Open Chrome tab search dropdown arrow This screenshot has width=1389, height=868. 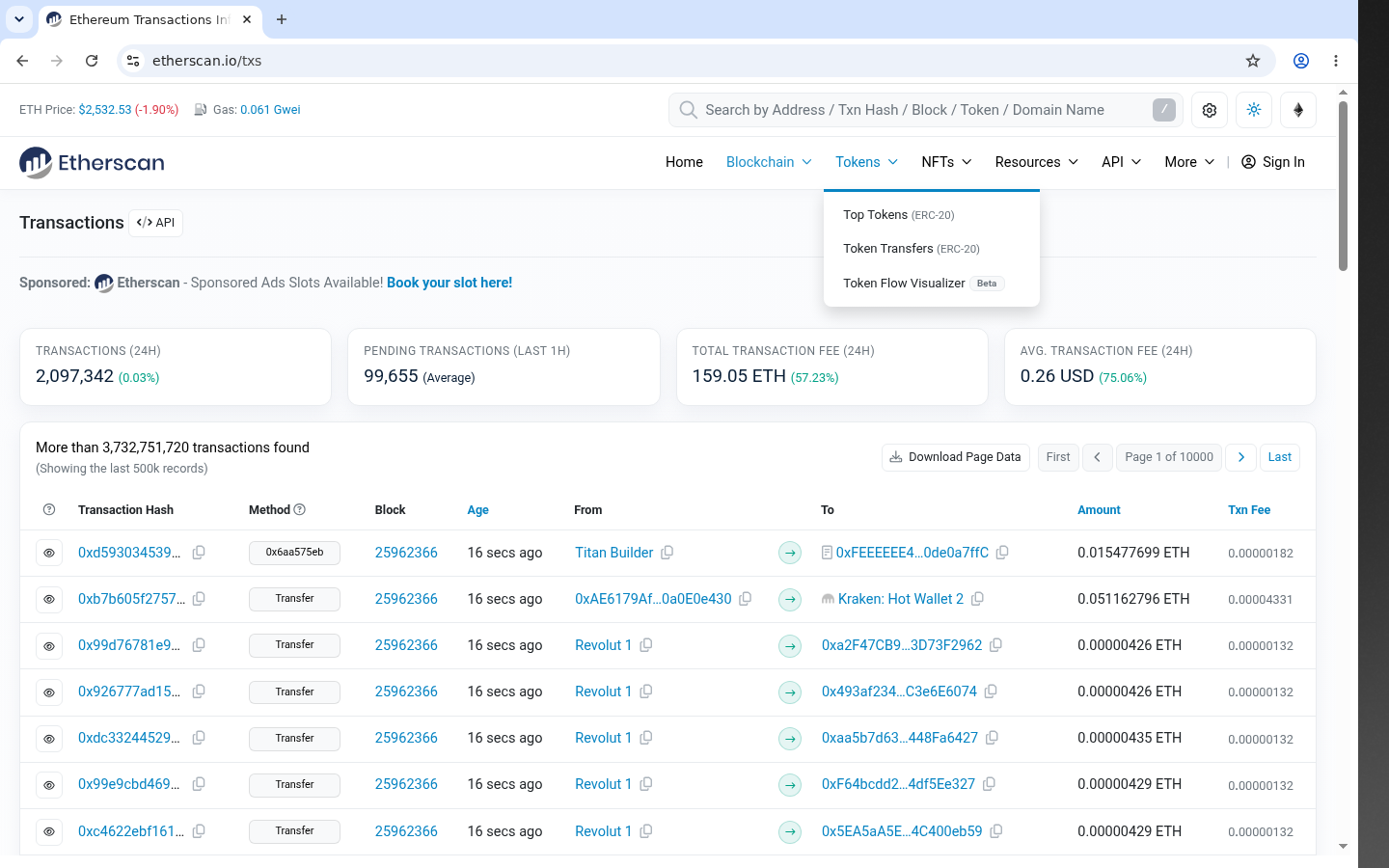click(x=19, y=19)
